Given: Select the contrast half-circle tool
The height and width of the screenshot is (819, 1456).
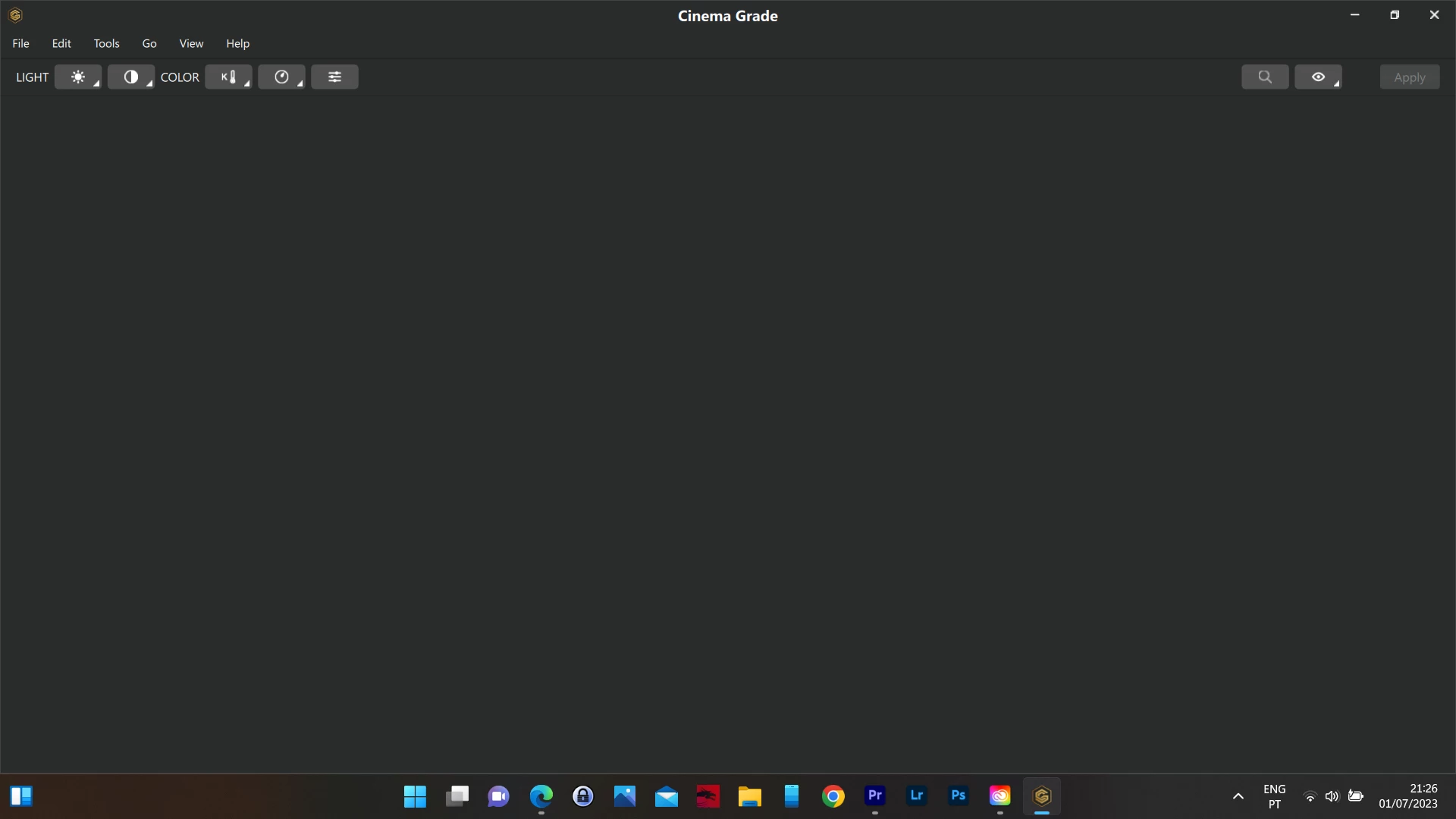Looking at the screenshot, I should tap(130, 77).
